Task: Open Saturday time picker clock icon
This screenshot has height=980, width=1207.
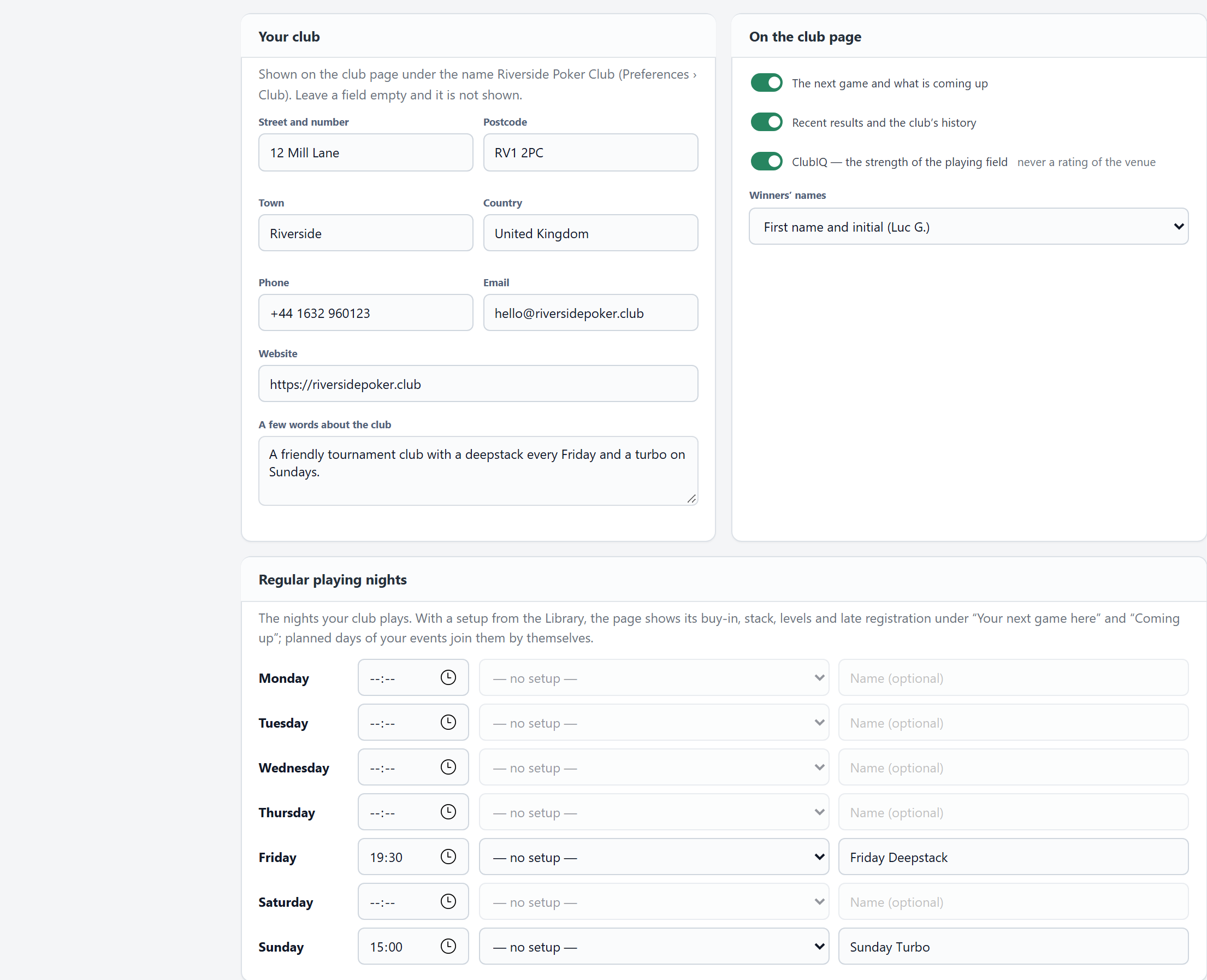Action: click(448, 901)
